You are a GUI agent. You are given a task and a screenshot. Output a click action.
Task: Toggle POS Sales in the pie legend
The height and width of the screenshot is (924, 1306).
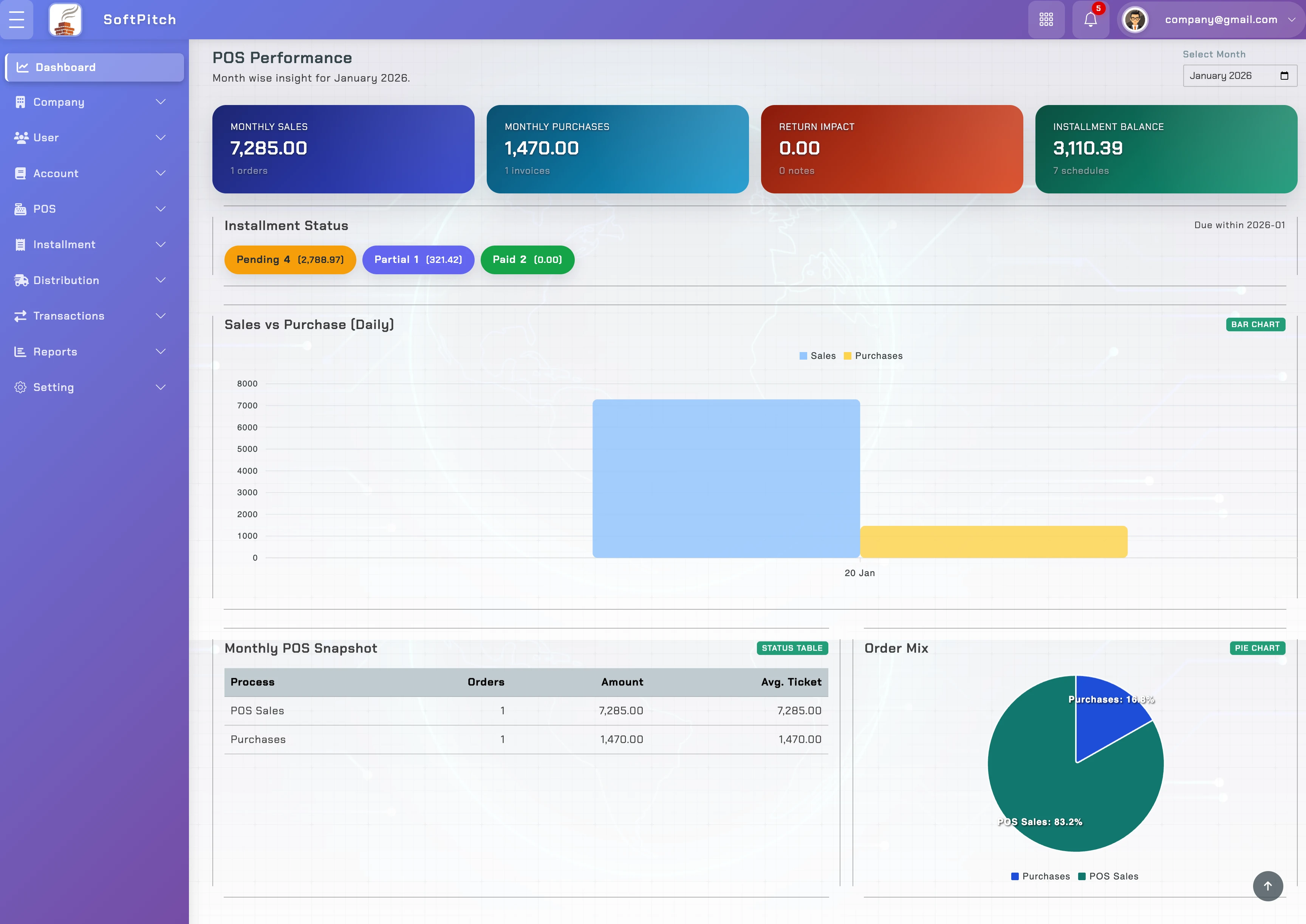(x=1108, y=876)
